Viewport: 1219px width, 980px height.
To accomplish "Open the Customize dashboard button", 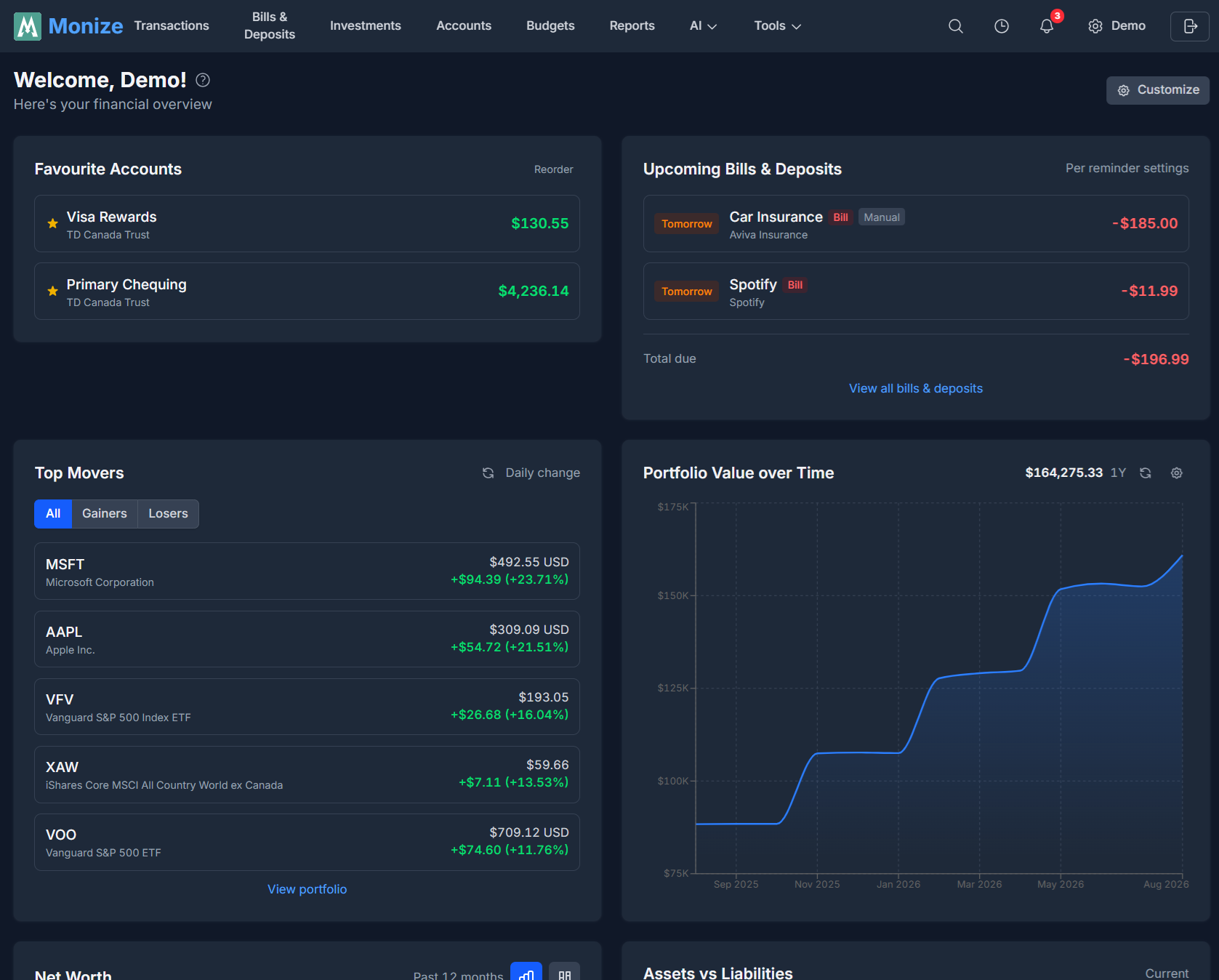I will pyautogui.click(x=1158, y=90).
